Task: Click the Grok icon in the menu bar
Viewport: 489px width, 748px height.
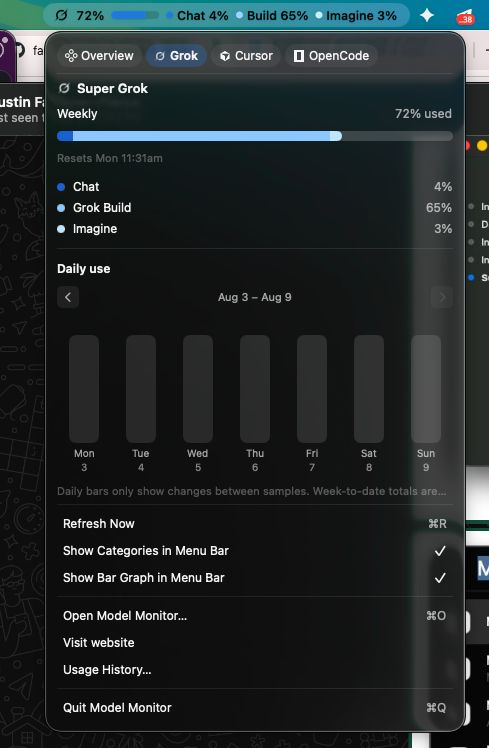Action: point(61,15)
